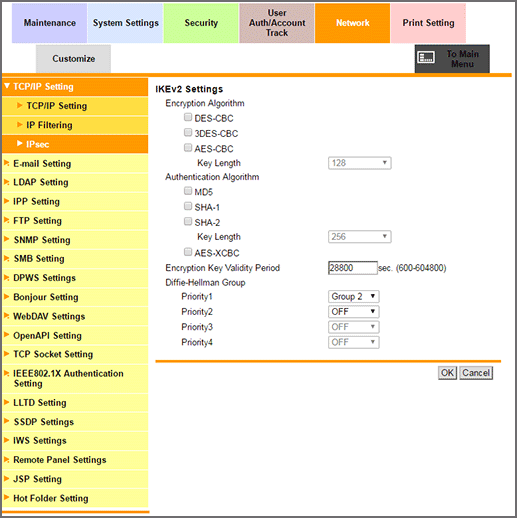Click the Encryption Key Validity Period field
Screen dimensions: 517x518
[353, 268]
